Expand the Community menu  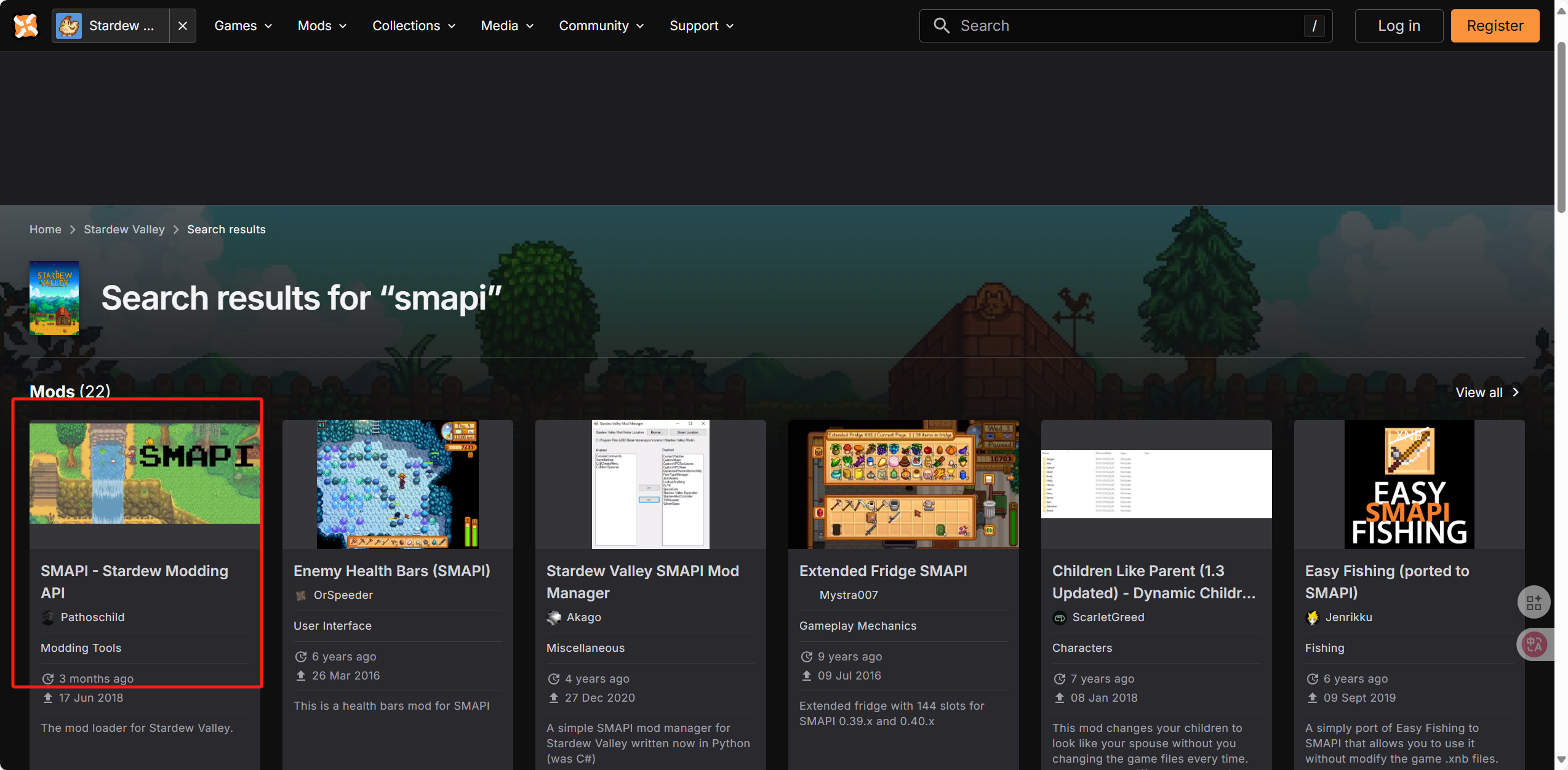(601, 26)
